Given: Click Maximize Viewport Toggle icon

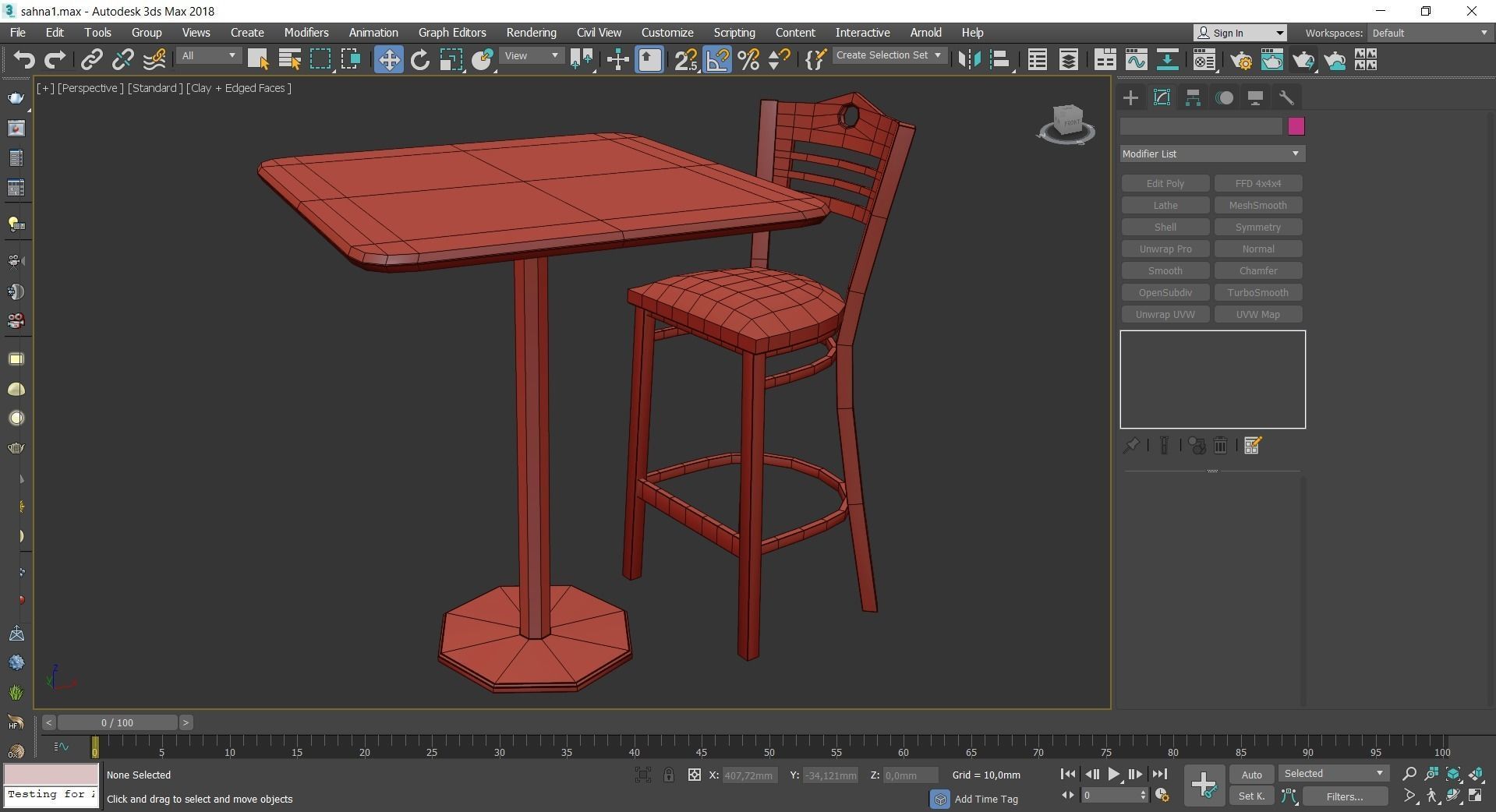Looking at the screenshot, I should pos(1476,796).
